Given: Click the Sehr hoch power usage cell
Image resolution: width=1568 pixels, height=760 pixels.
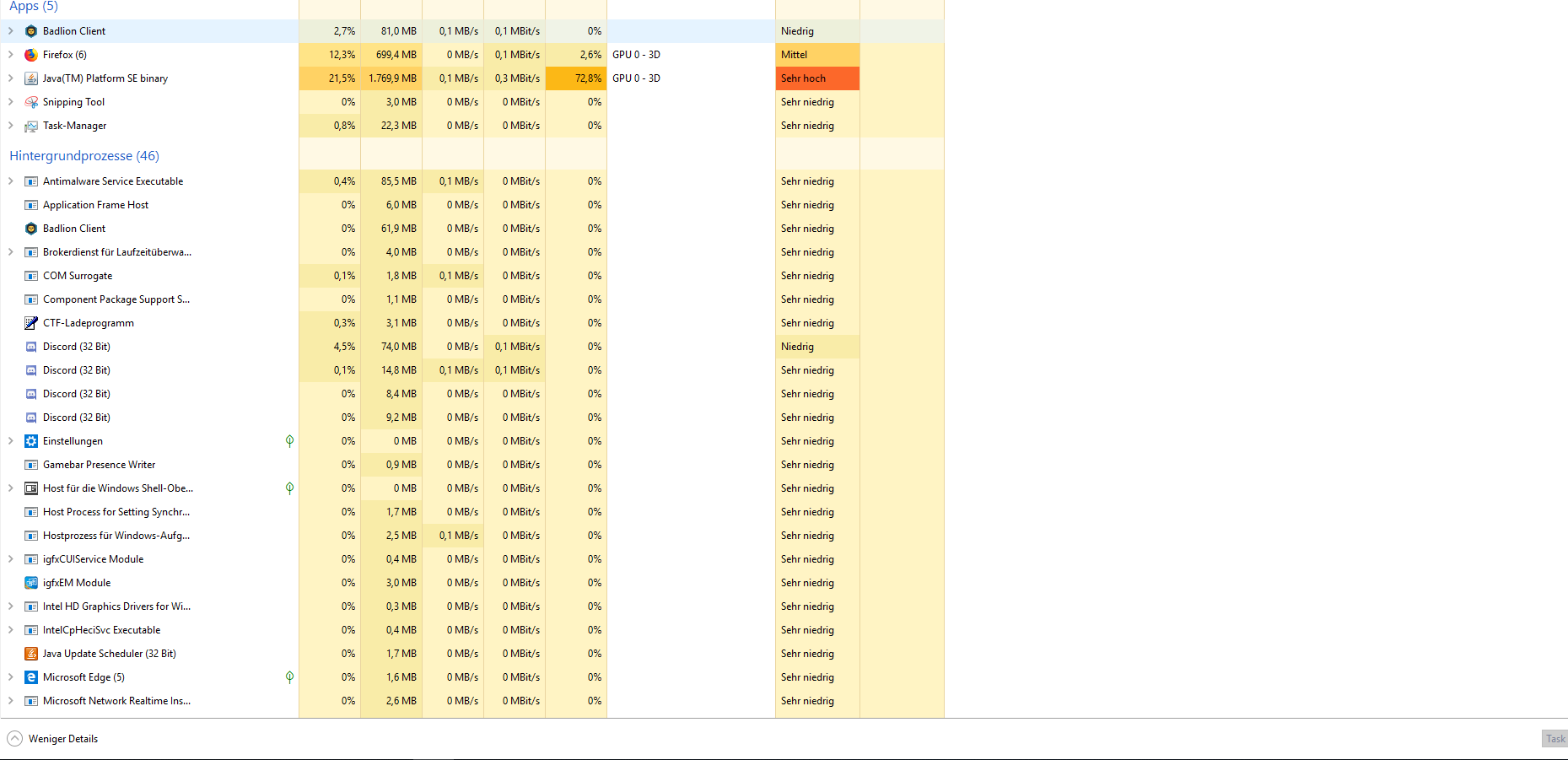Looking at the screenshot, I should tap(817, 78).
